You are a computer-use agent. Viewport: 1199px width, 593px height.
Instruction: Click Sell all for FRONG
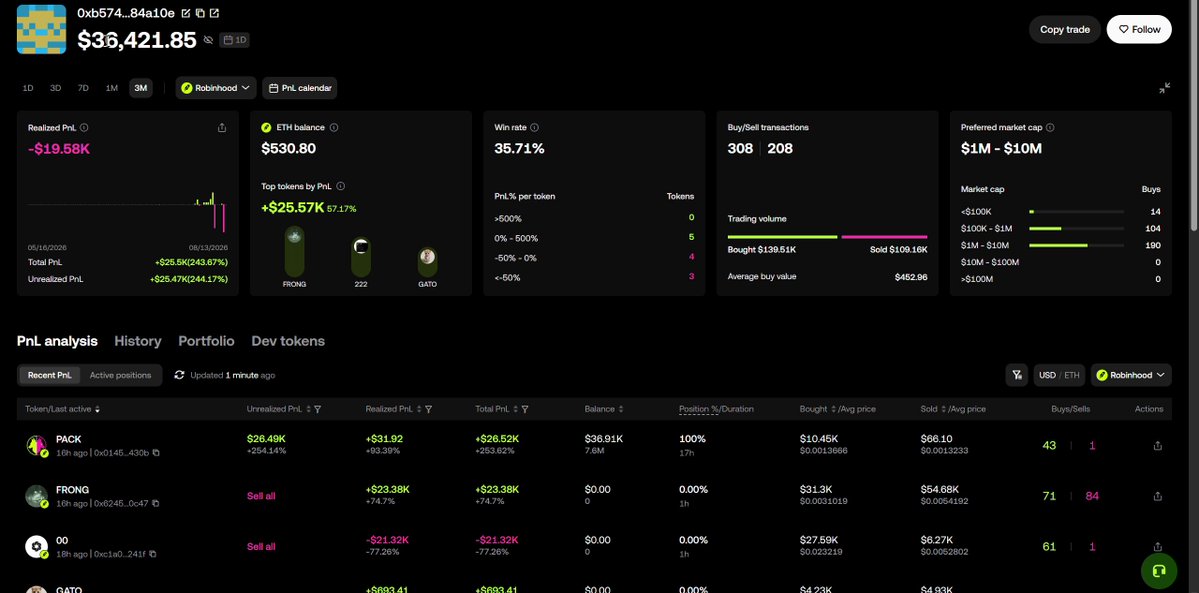click(x=261, y=496)
